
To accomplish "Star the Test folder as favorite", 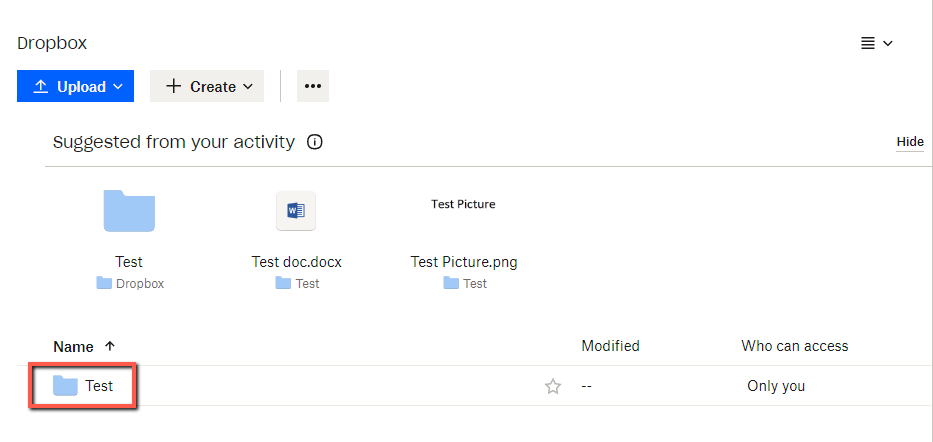I will point(553,387).
